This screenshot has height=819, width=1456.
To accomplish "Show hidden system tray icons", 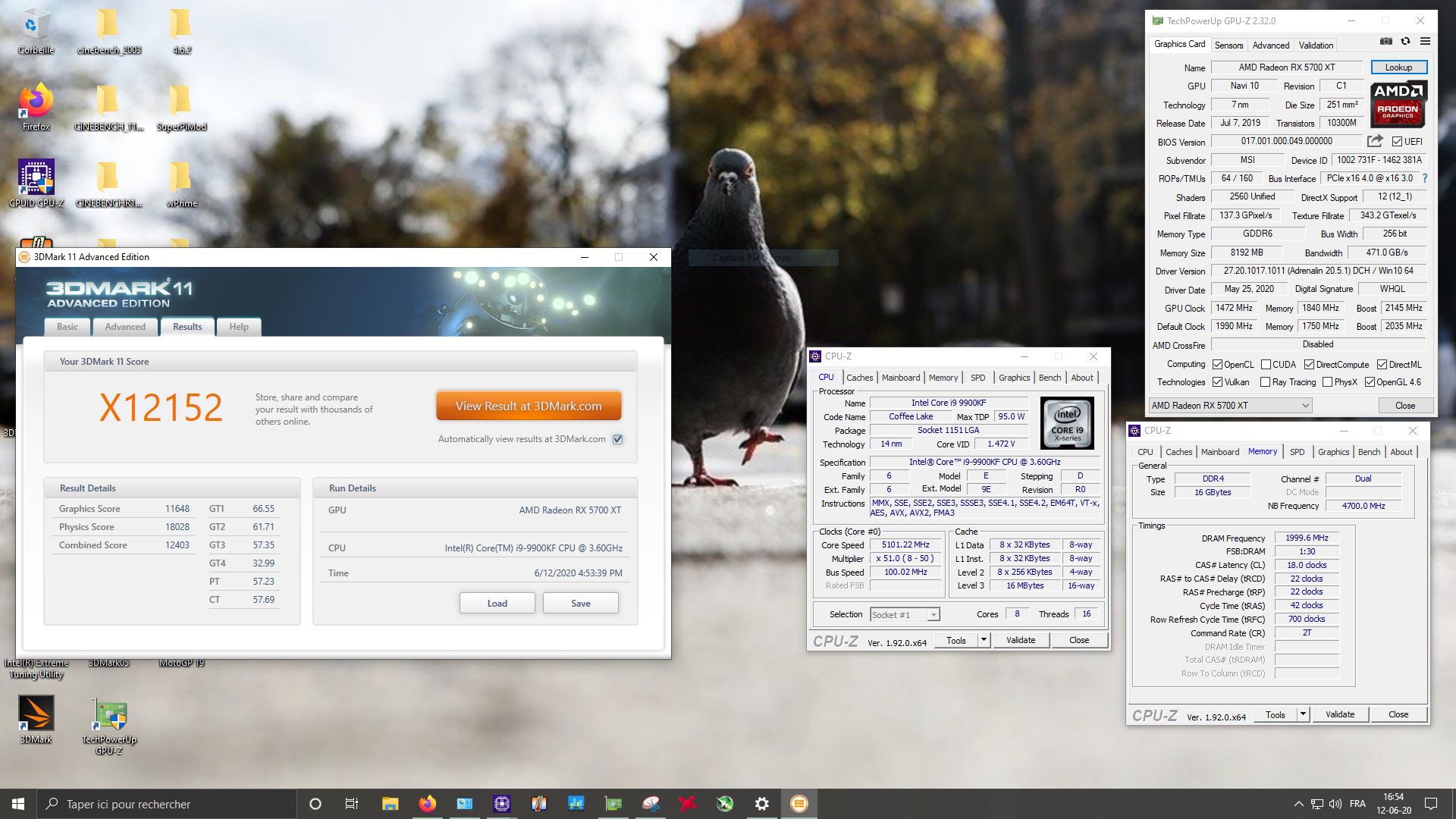I will coord(1298,804).
